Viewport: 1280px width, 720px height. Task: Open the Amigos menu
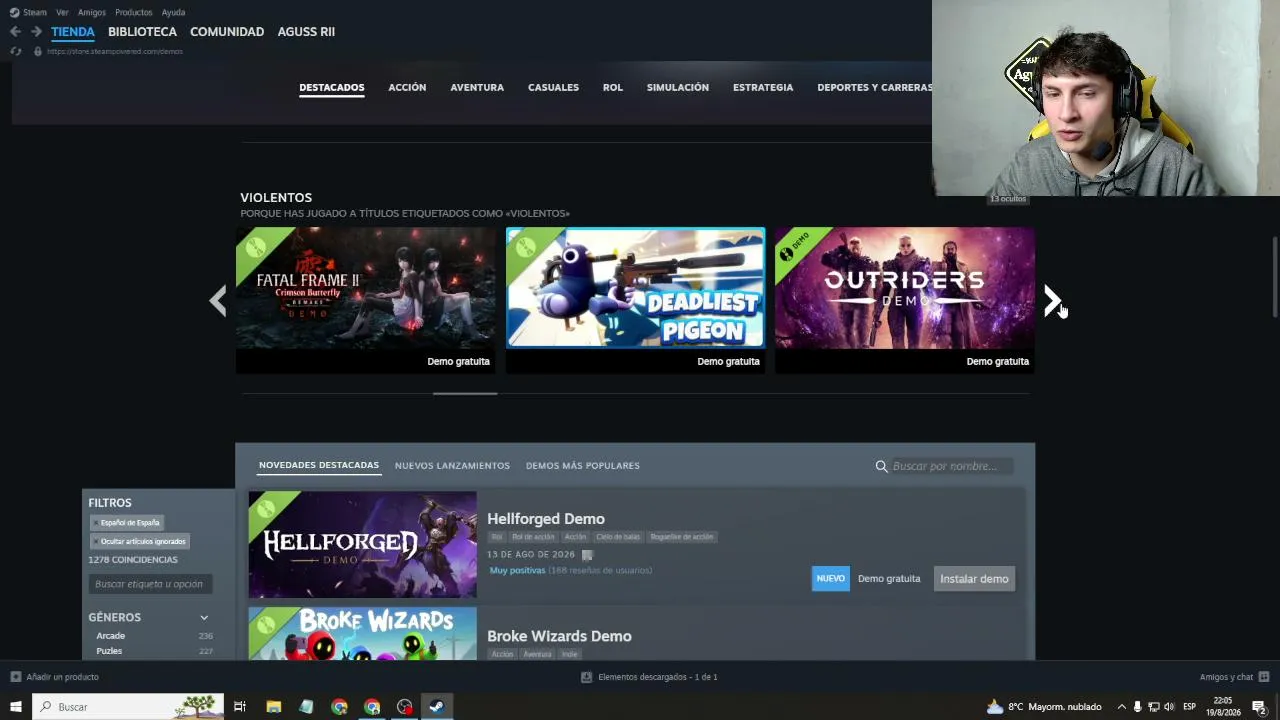coord(92,12)
